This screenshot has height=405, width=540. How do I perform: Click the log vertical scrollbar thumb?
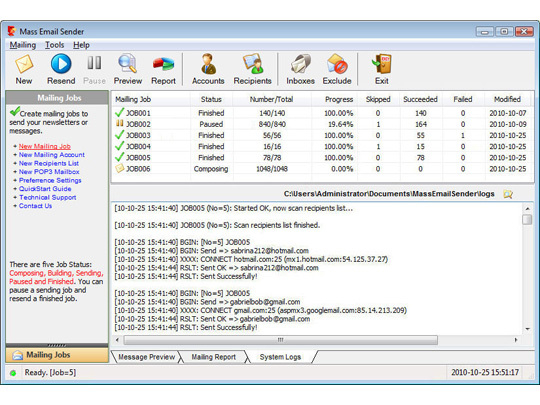(x=527, y=219)
